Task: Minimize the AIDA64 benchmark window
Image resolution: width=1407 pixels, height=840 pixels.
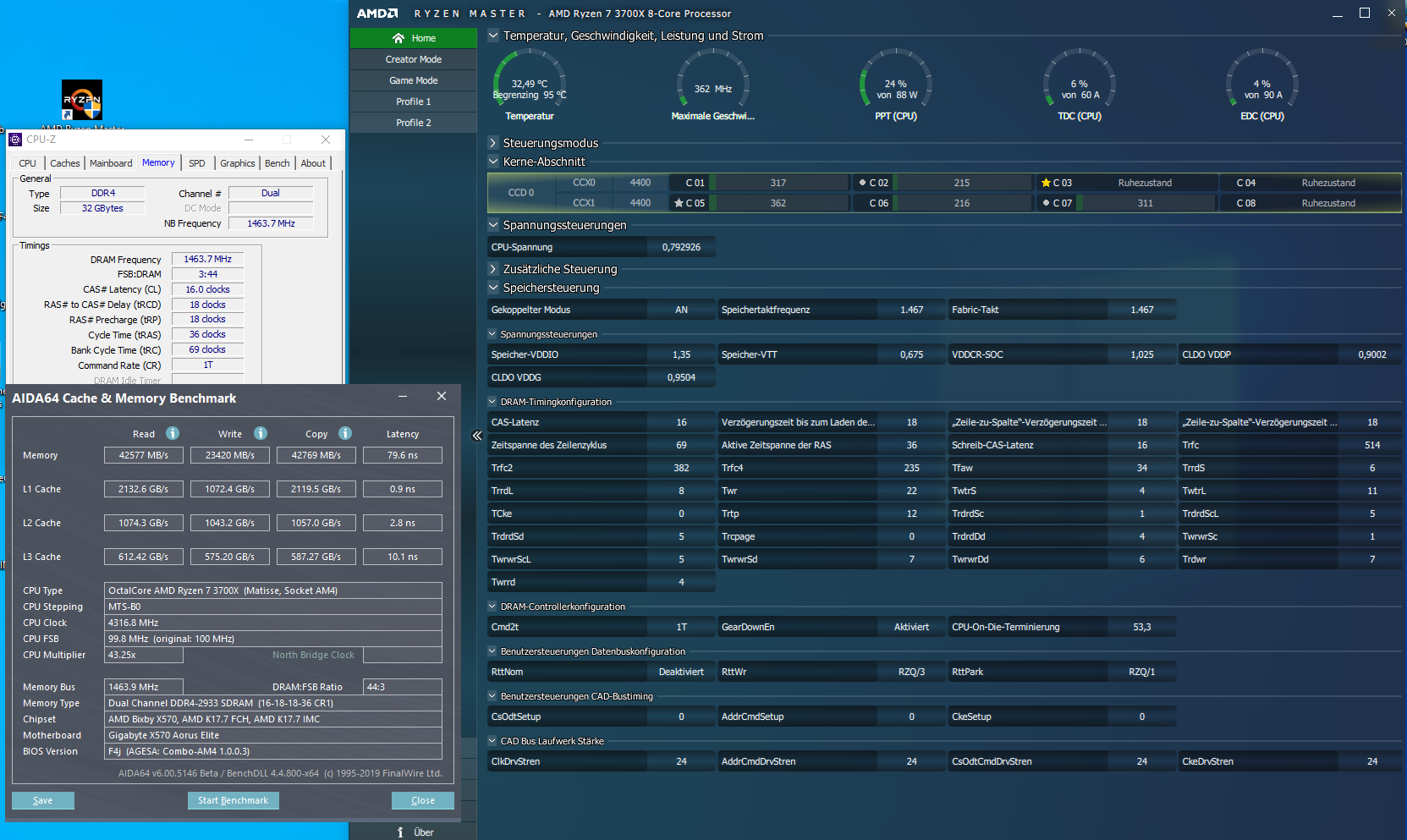Action: coord(403,396)
